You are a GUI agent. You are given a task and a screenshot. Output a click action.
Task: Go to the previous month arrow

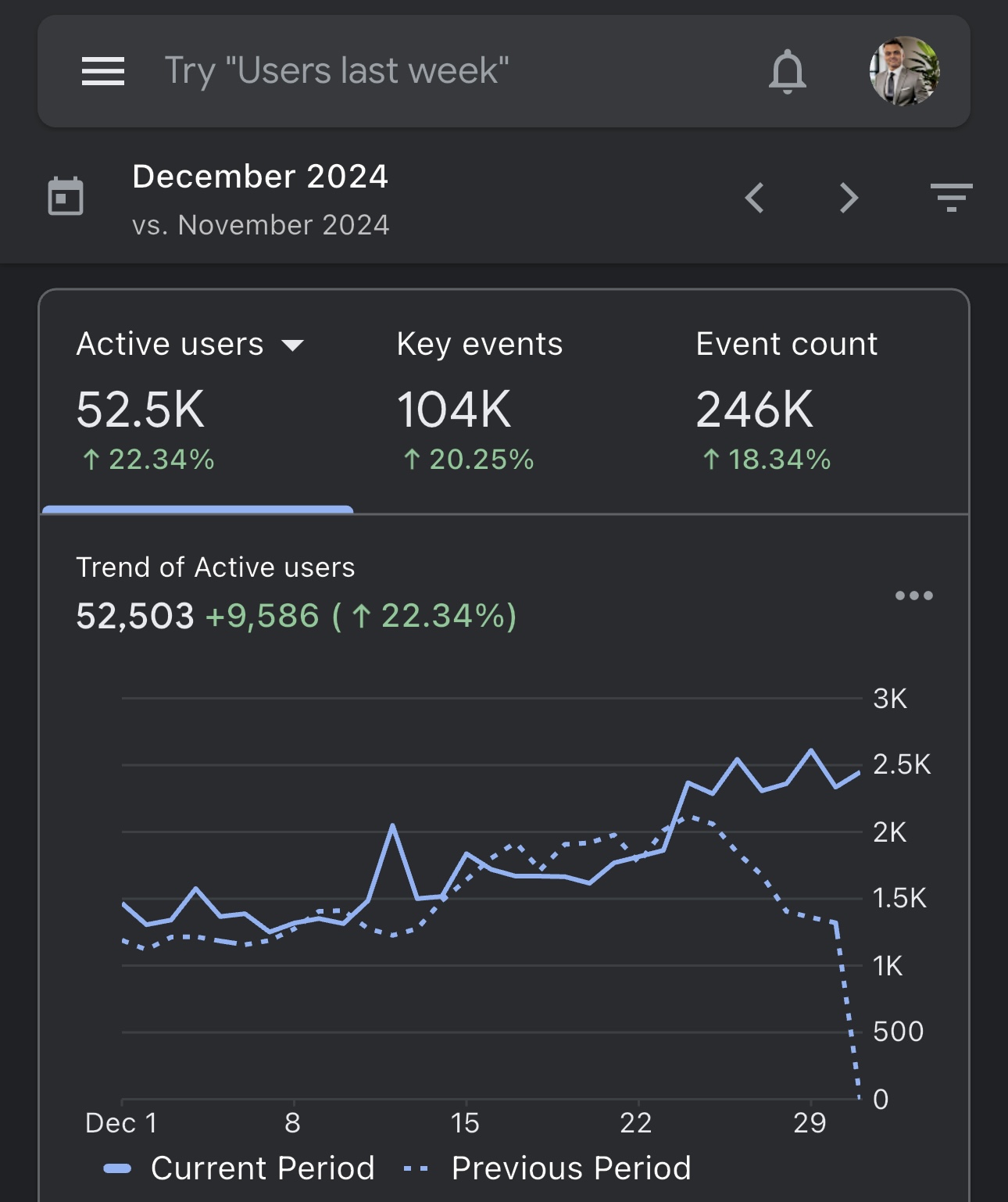(x=754, y=198)
